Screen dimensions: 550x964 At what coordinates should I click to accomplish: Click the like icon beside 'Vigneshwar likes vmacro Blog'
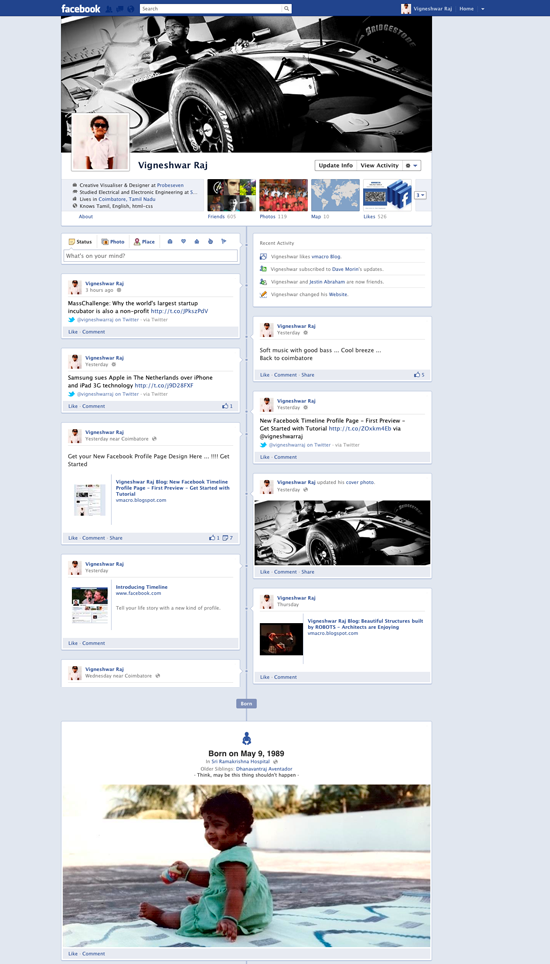263,256
